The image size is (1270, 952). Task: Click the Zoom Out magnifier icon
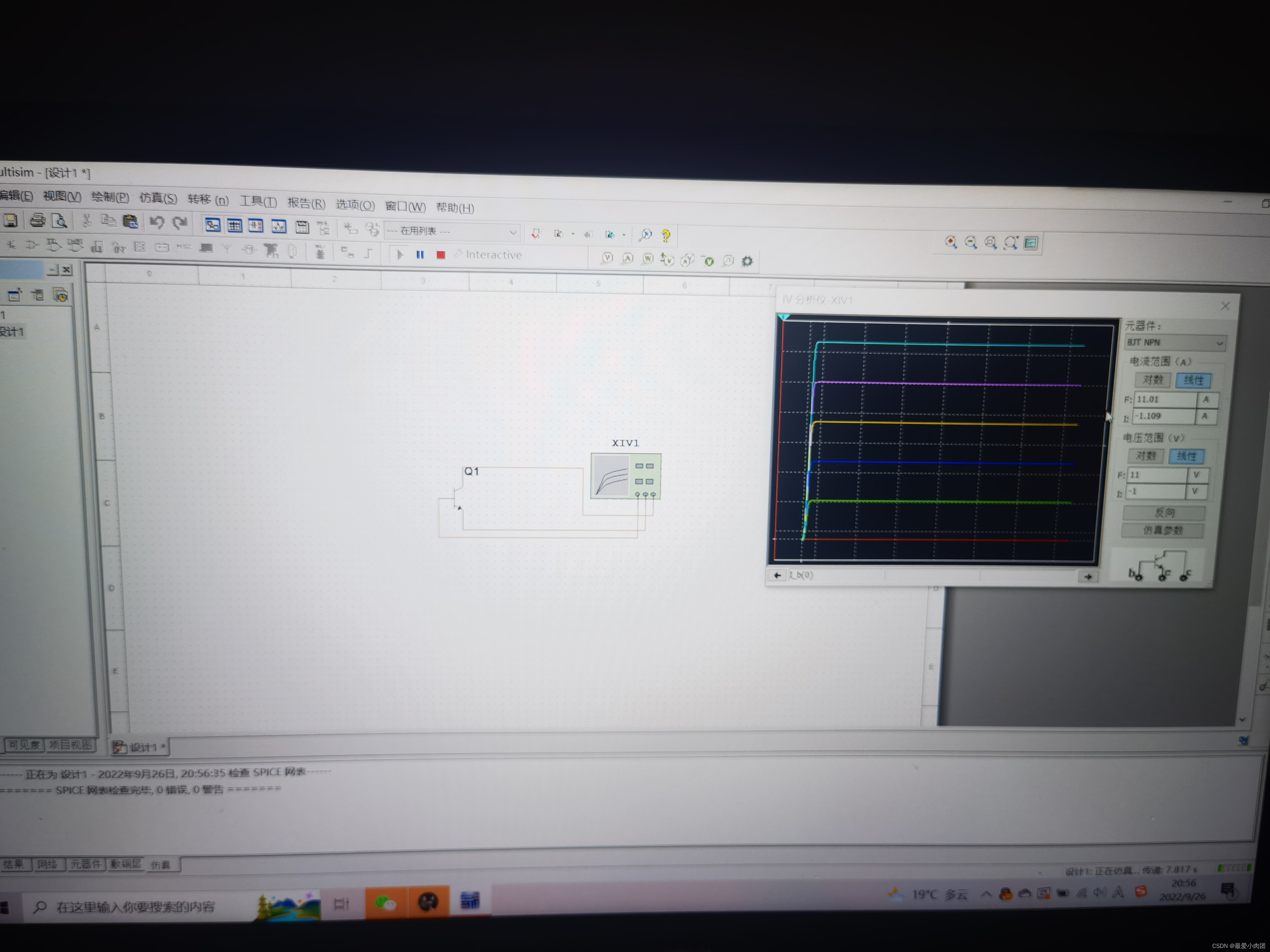[971, 243]
